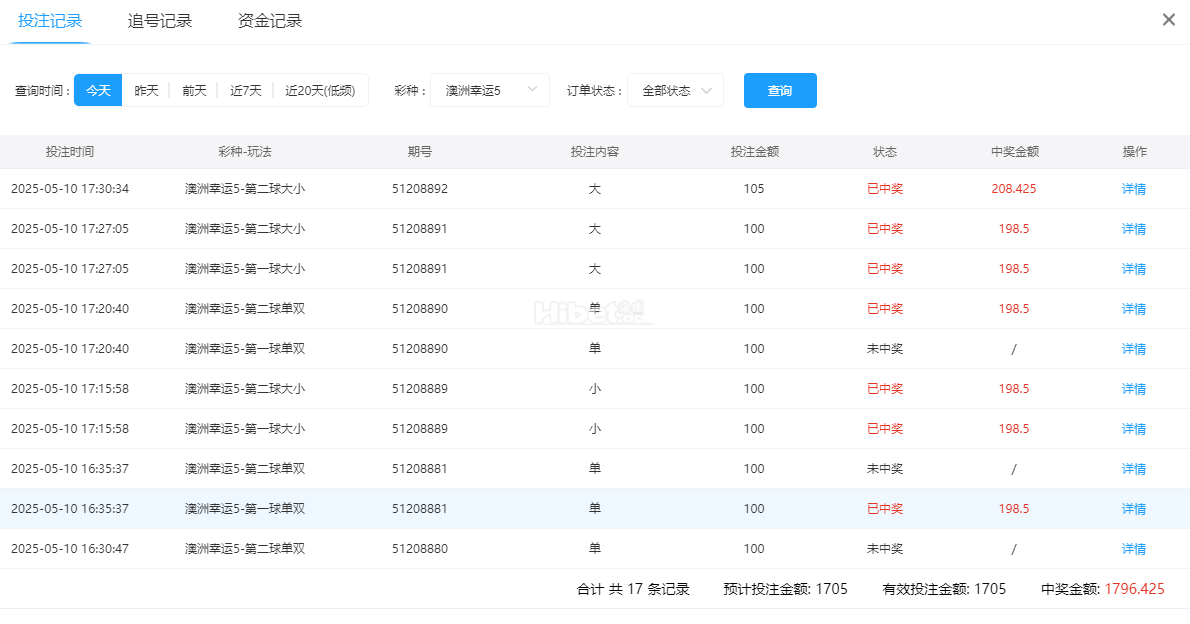The width and height of the screenshot is (1190, 624).
Task: Select the 投注记录 tab
Action: click(x=50, y=21)
